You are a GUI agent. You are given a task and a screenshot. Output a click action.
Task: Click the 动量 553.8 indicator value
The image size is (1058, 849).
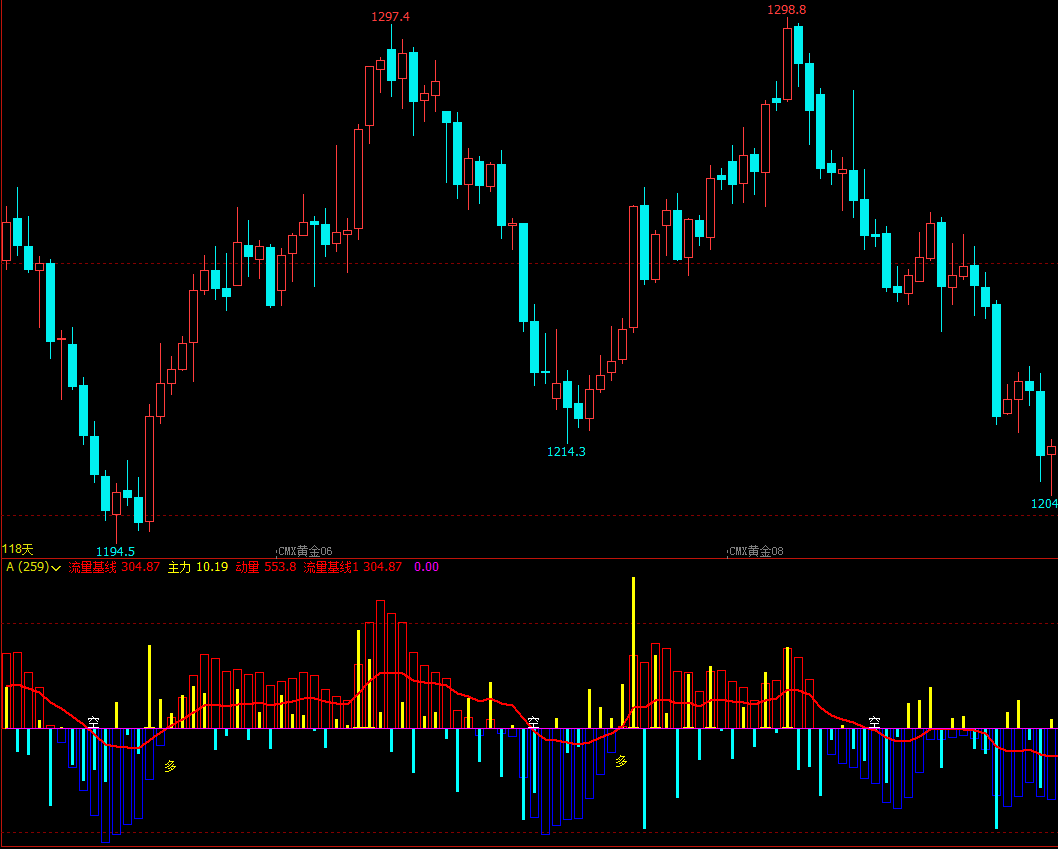point(266,567)
